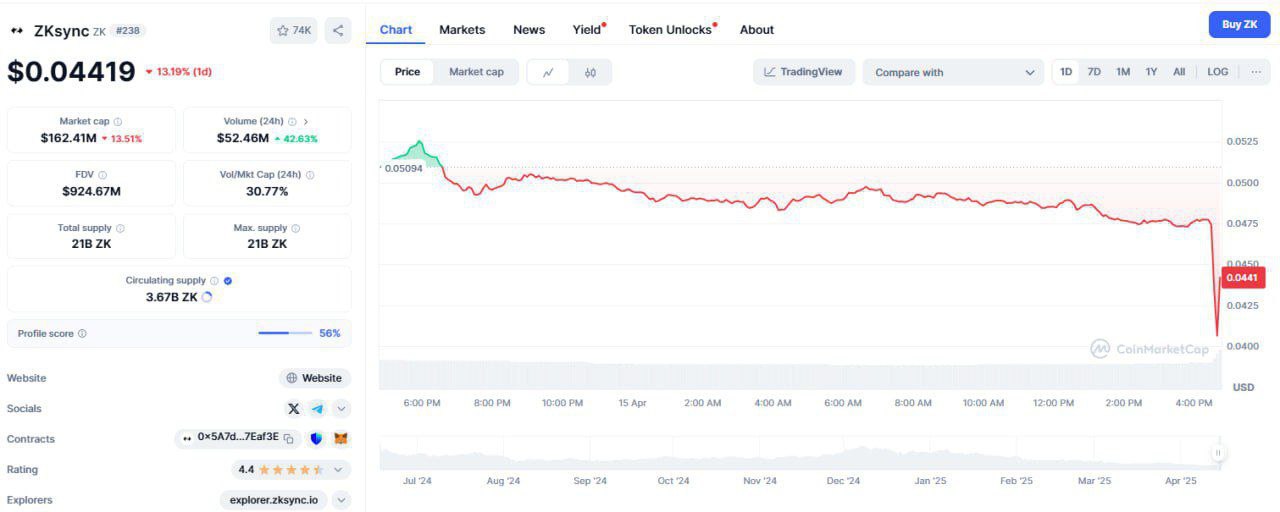Open Circulating supply info icon
The width and height of the screenshot is (1280, 512).
coord(215,281)
